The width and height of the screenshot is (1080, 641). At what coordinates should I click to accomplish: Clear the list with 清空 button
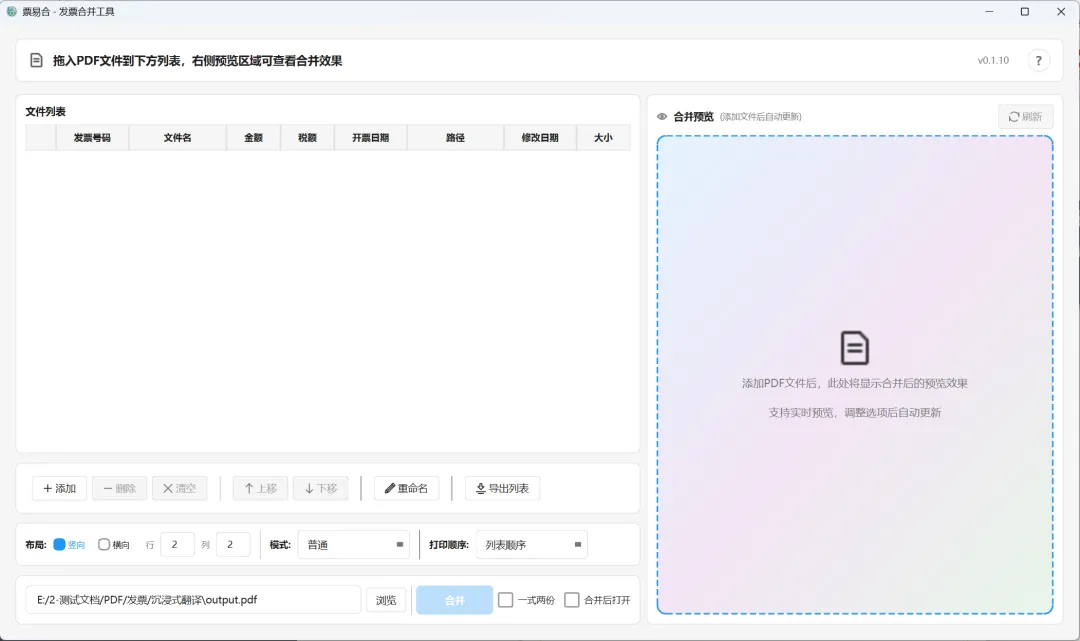[179, 488]
